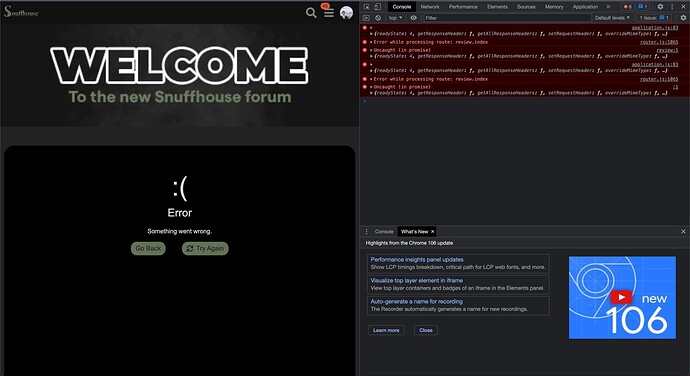
Task: Open the user avatar profile menu
Action: (346, 13)
